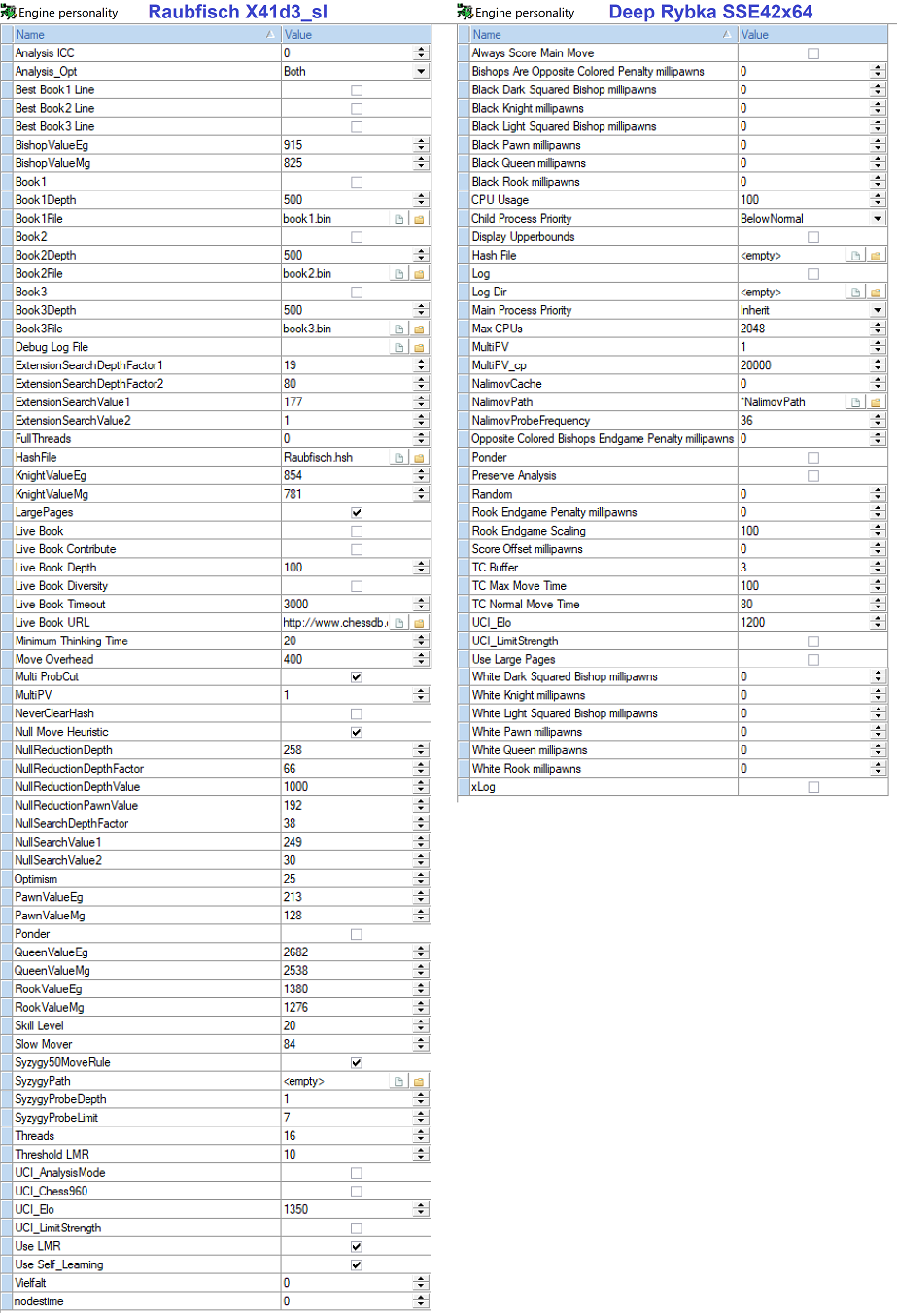The width and height of the screenshot is (897, 1316).
Task: Click the document icon in Book3File row
Action: 399,329
